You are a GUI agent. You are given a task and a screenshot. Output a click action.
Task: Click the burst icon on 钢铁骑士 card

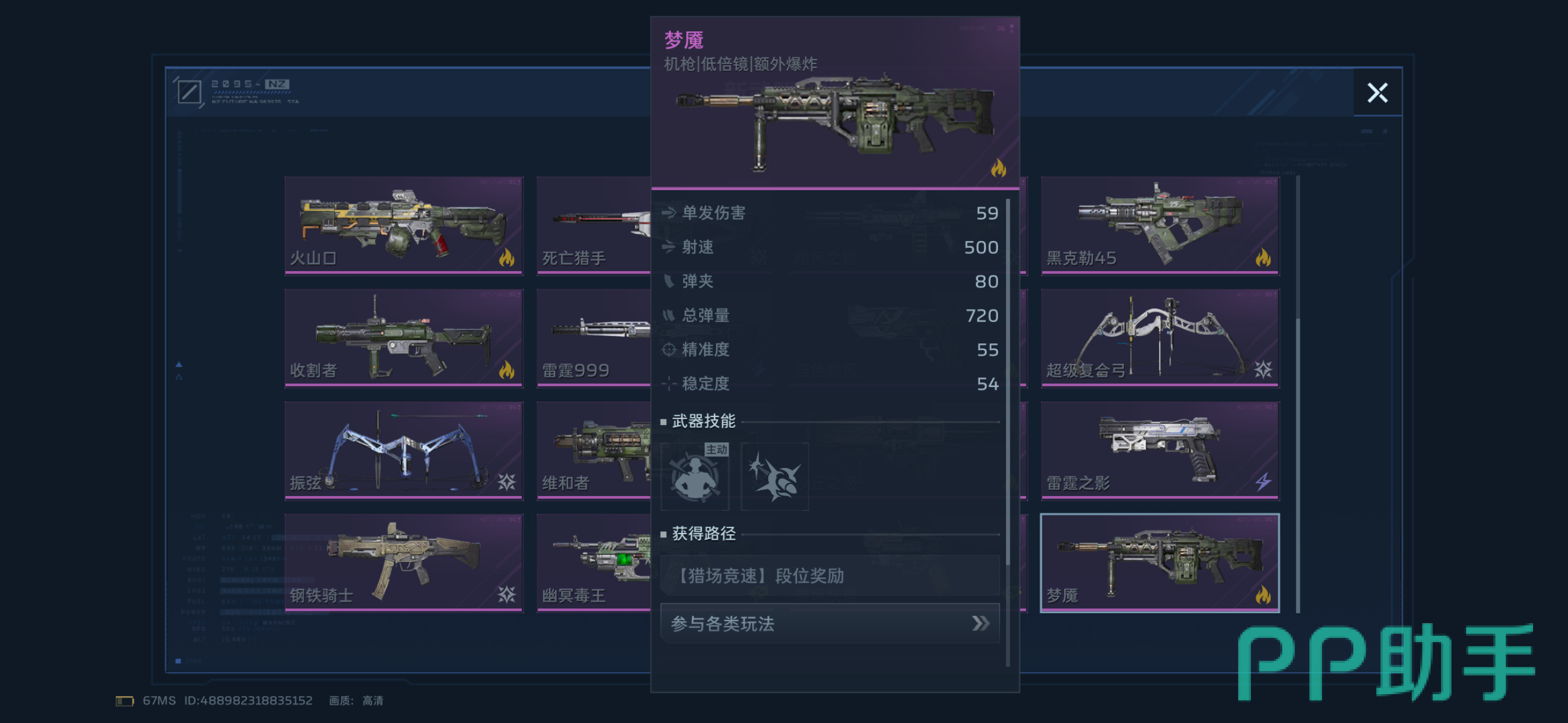tap(507, 594)
